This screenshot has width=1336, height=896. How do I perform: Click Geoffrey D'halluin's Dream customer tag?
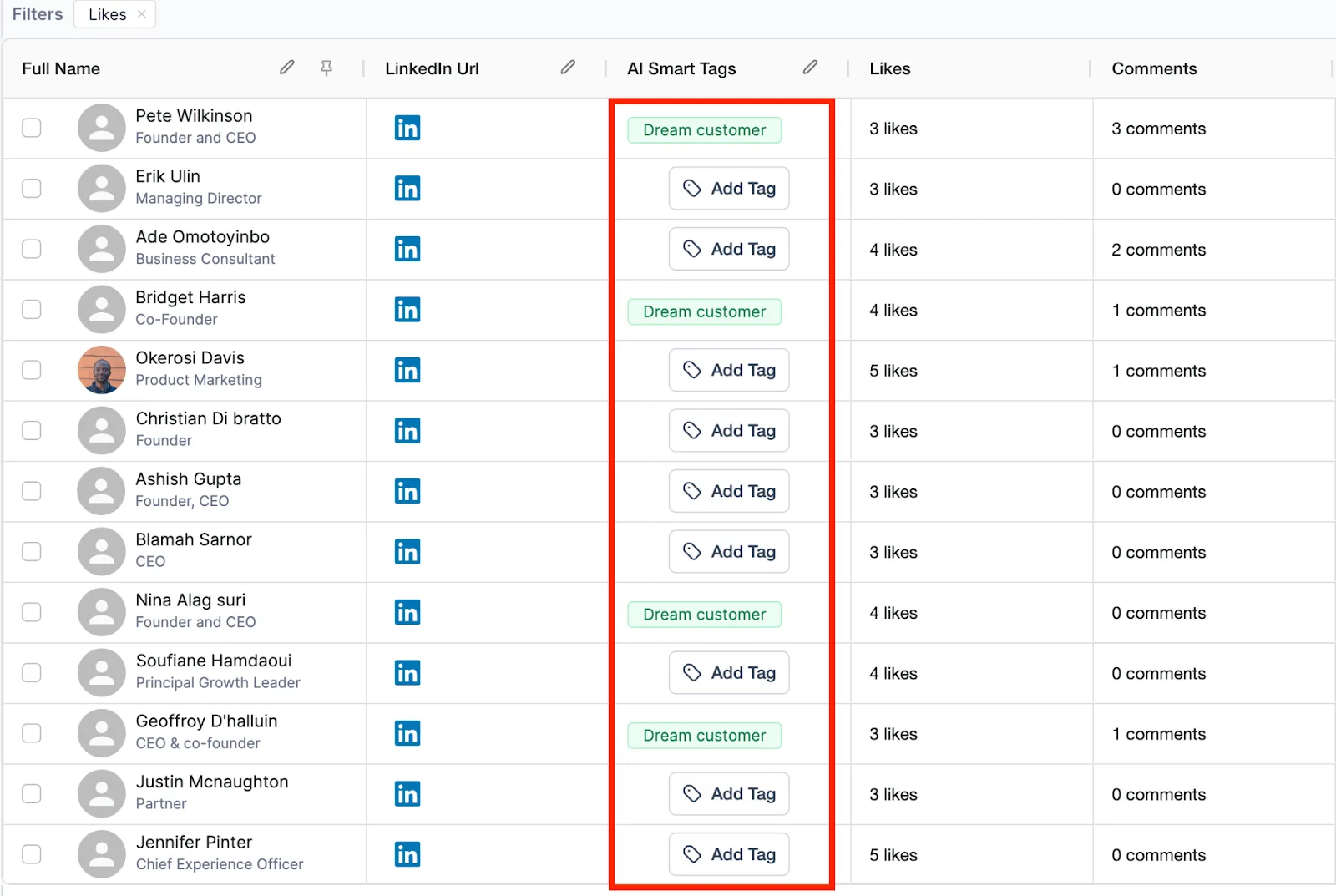705,736
